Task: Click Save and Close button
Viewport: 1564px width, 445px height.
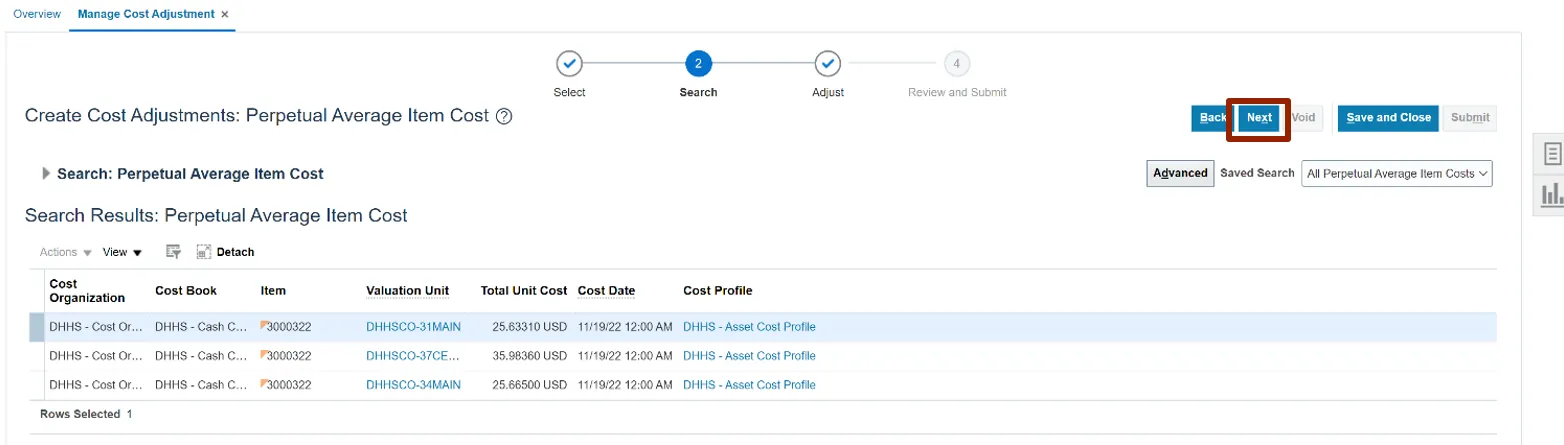Action: click(1388, 118)
